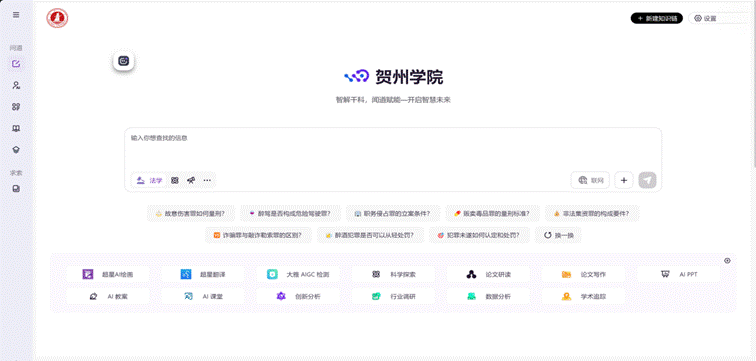Open 创新分析 tool
Viewport: 756px width, 361px height.
(x=297, y=296)
